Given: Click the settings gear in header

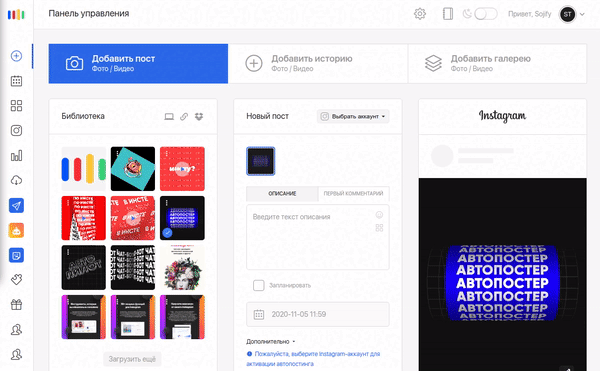Looking at the screenshot, I should tap(420, 14).
